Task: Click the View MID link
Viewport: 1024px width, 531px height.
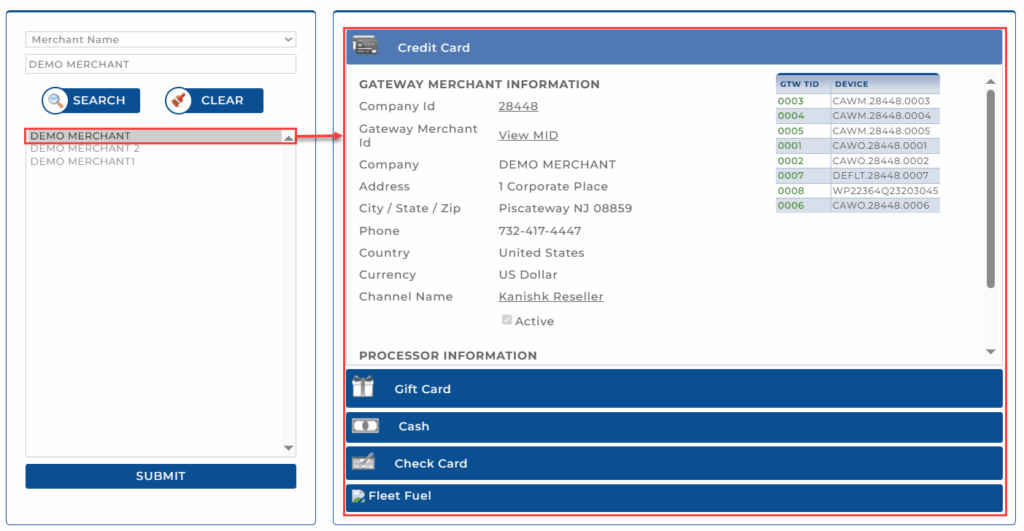Action: (x=528, y=136)
